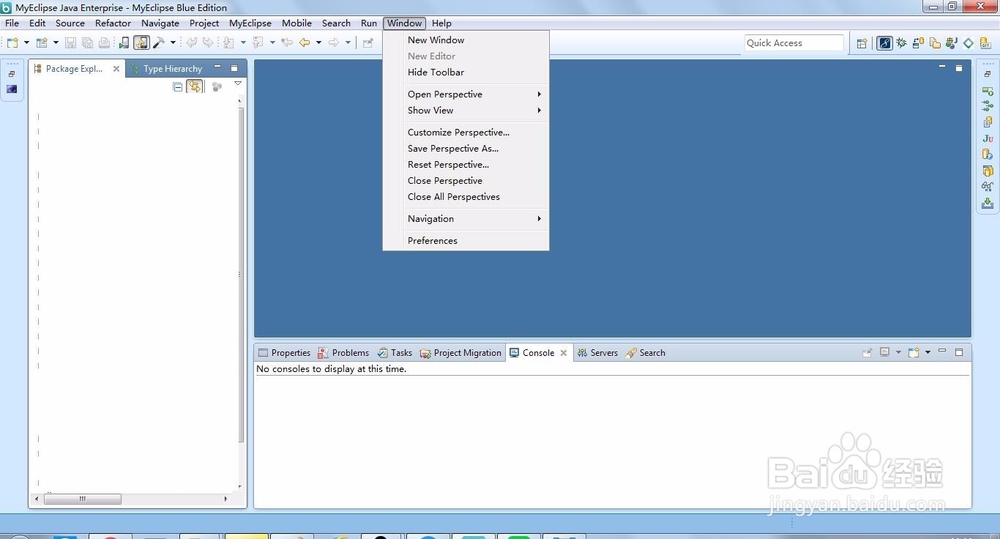
Task: Open the Open Console dropdown arrow
Action: pos(928,352)
